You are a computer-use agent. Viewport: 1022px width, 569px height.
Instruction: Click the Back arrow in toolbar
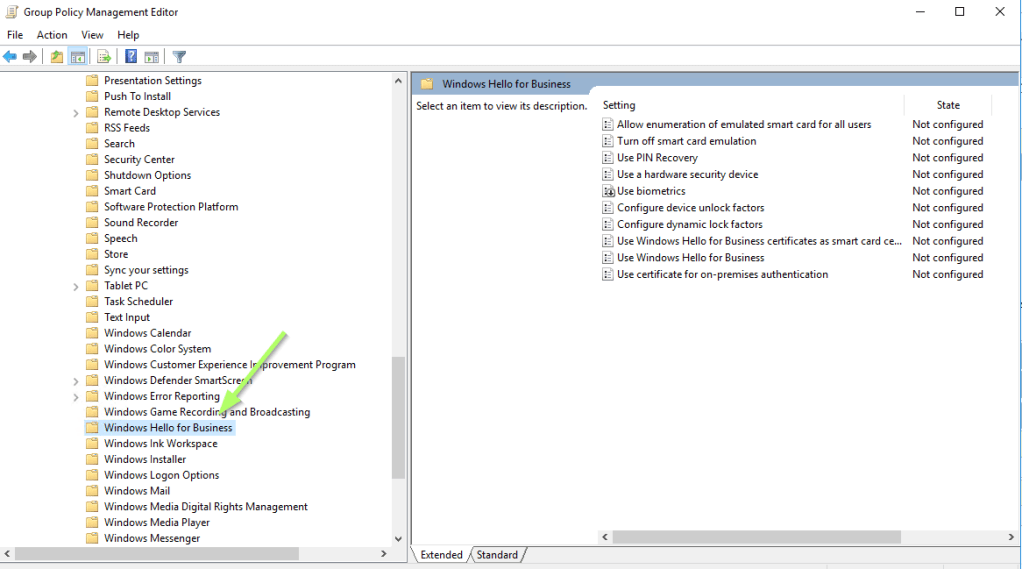tap(10, 57)
